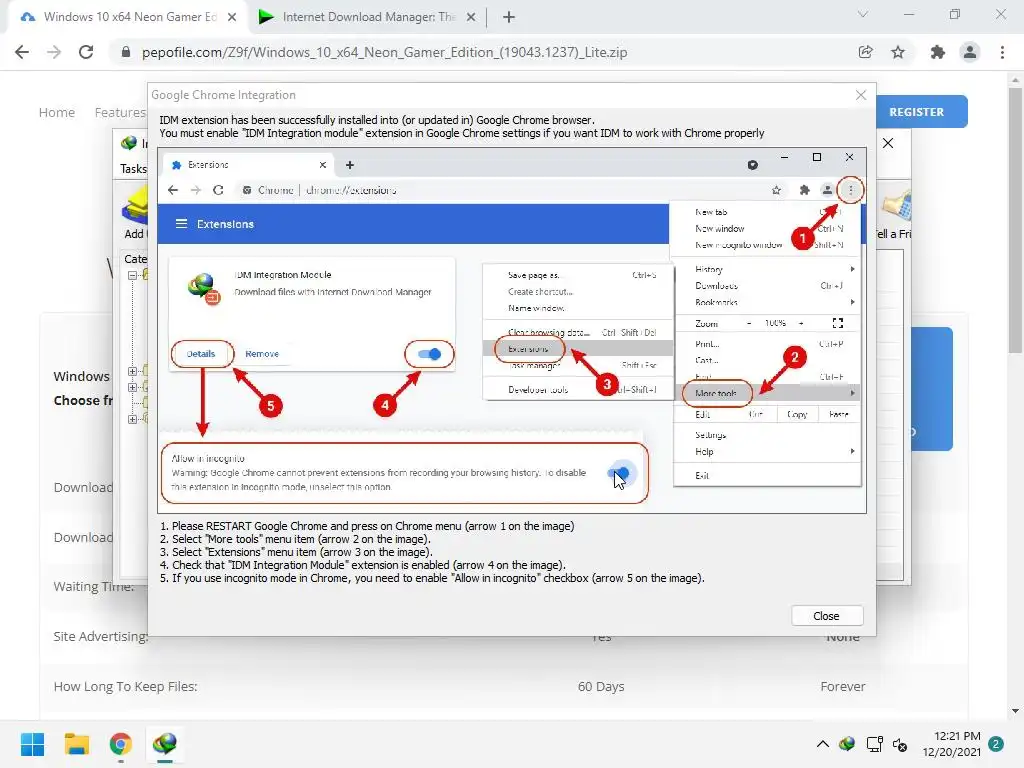Click the scrollbar up arrow

1014,80
